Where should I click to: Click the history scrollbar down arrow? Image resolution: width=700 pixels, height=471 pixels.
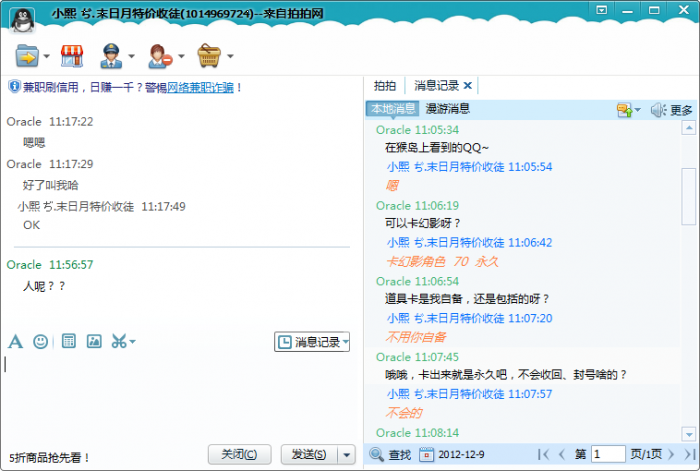point(689,433)
